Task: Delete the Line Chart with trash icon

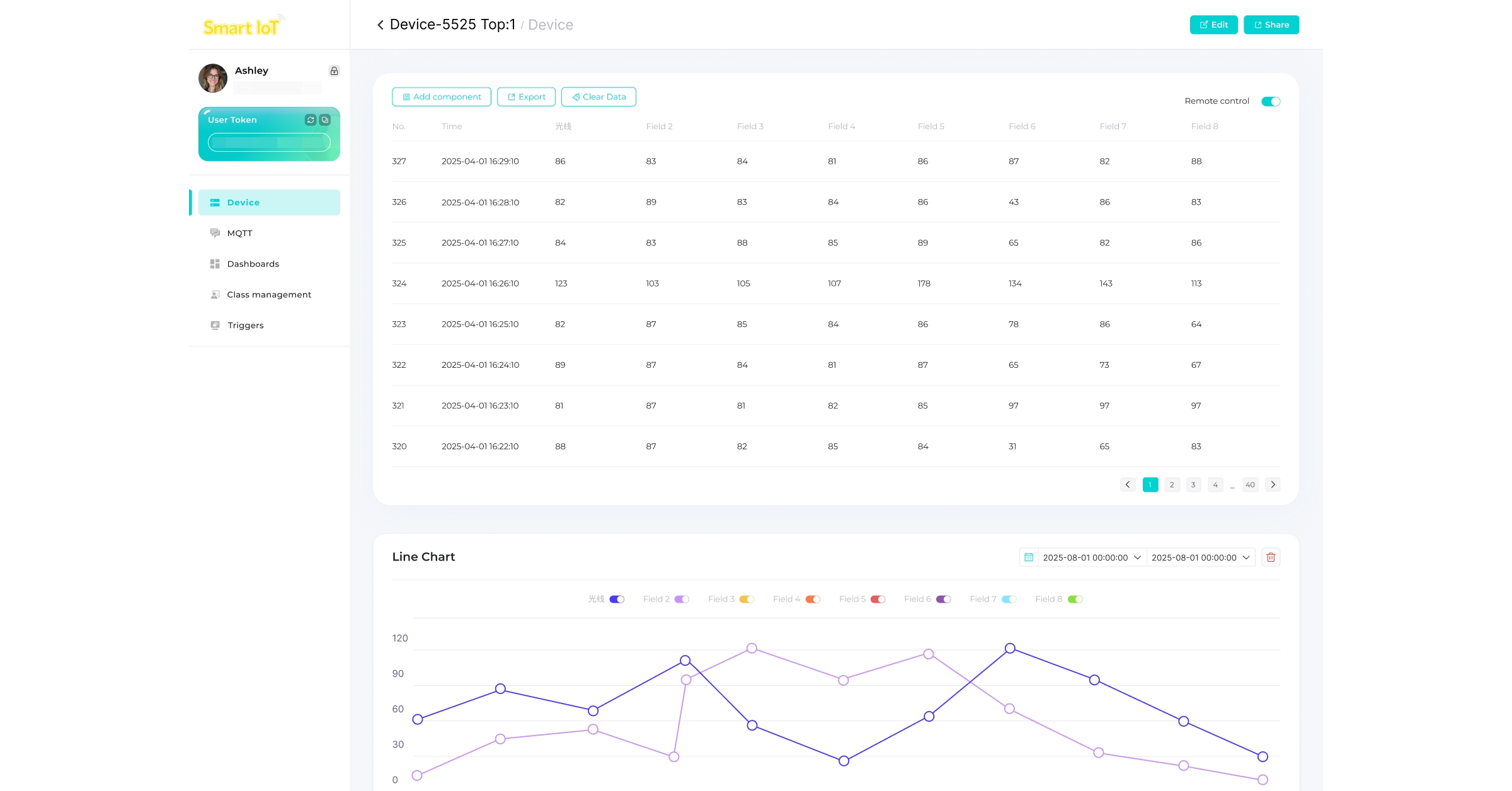Action: [x=1270, y=557]
